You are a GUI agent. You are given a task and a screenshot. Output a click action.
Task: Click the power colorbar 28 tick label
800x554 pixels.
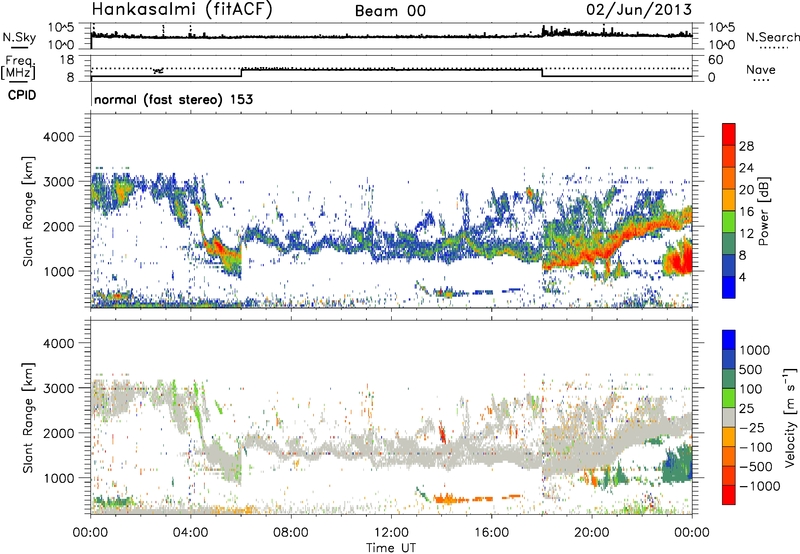pyautogui.click(x=746, y=146)
